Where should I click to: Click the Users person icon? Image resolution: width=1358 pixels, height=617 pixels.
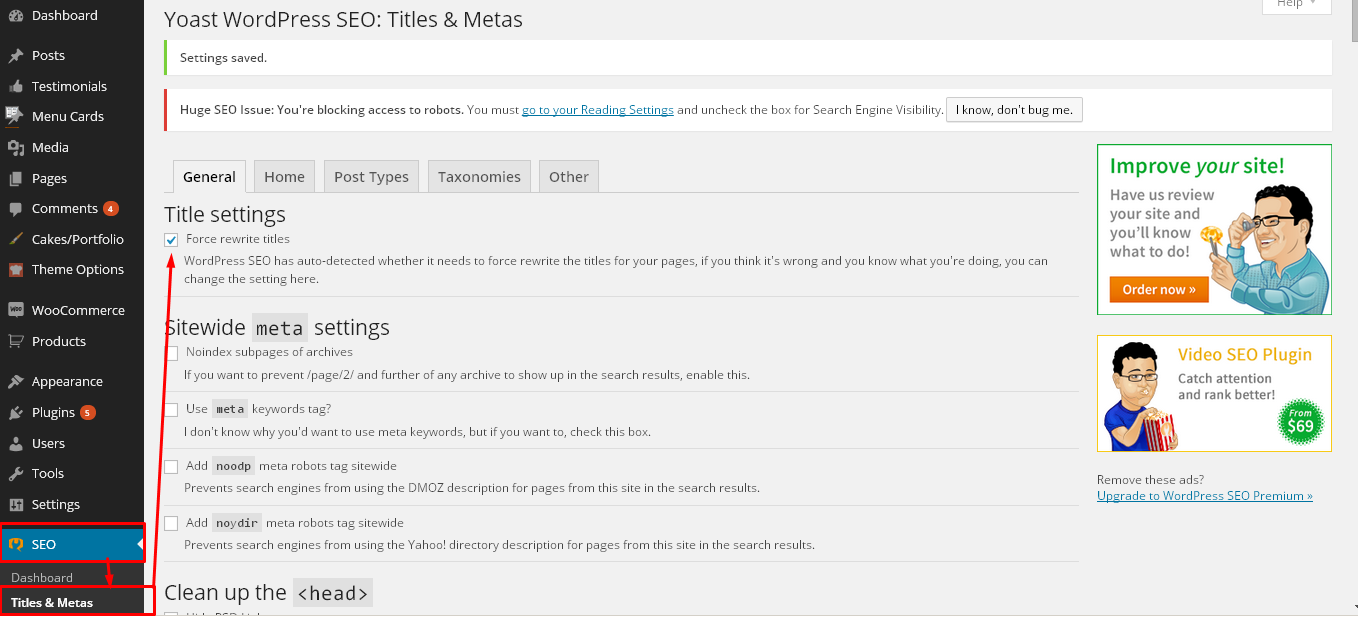[15, 444]
